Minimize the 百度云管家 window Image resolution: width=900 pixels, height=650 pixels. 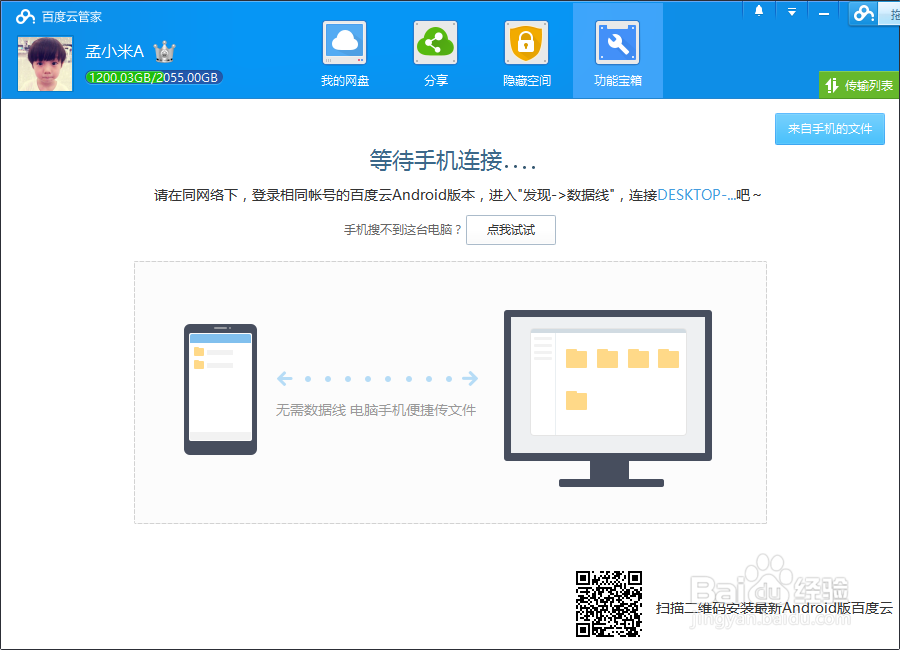[824, 13]
